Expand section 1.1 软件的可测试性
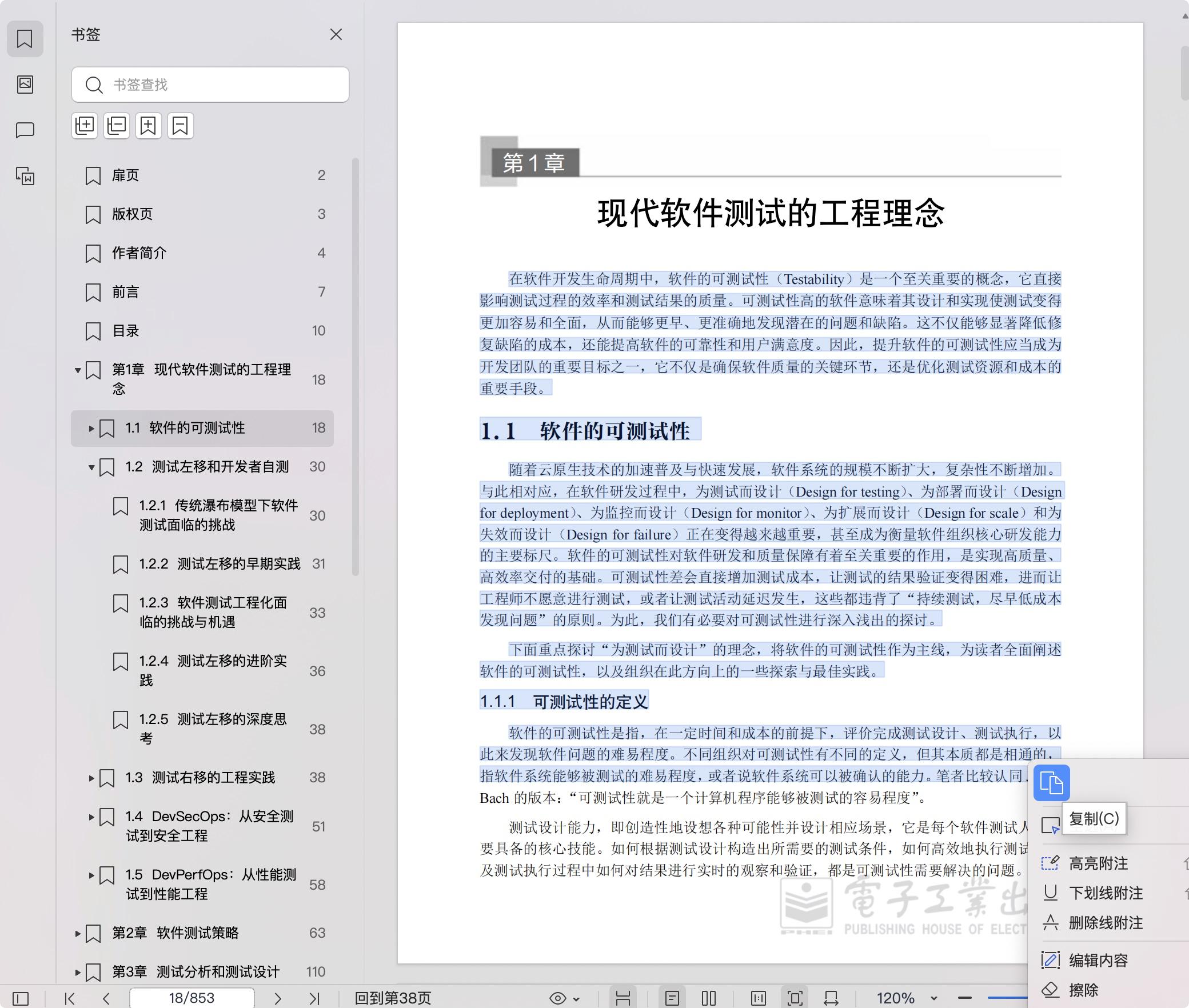 coord(91,428)
